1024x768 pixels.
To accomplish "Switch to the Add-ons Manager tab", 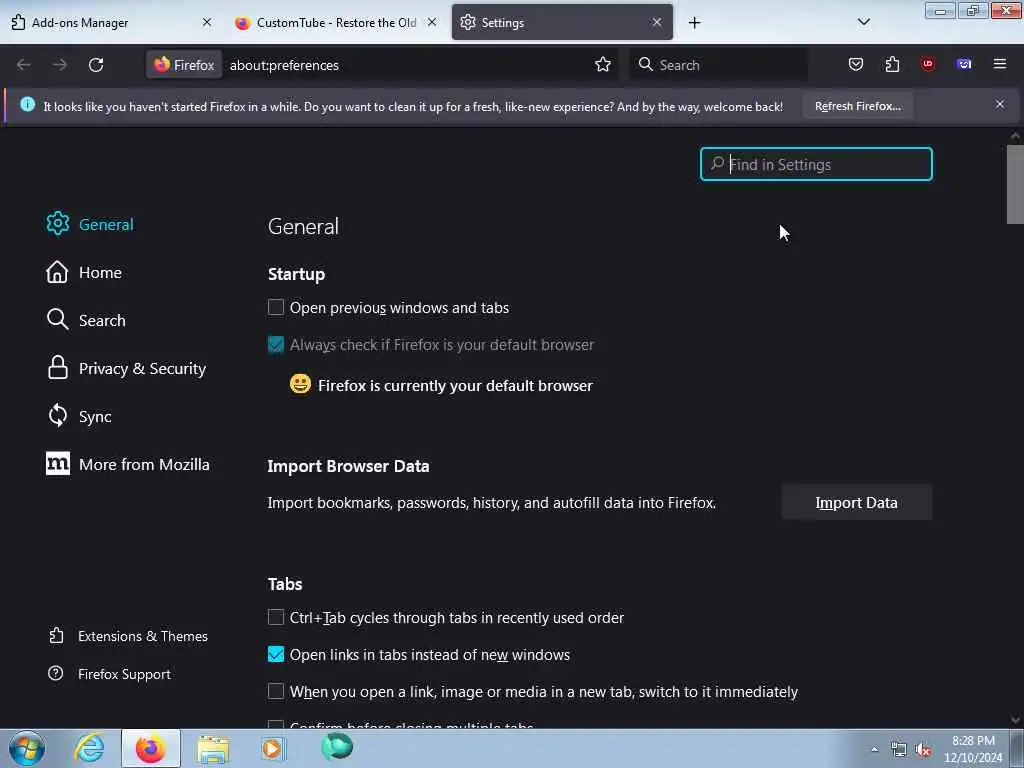I will [111, 22].
